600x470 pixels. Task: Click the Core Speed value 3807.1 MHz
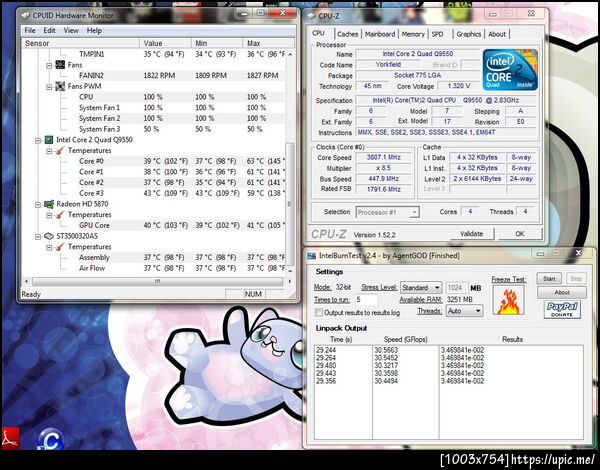click(383, 157)
